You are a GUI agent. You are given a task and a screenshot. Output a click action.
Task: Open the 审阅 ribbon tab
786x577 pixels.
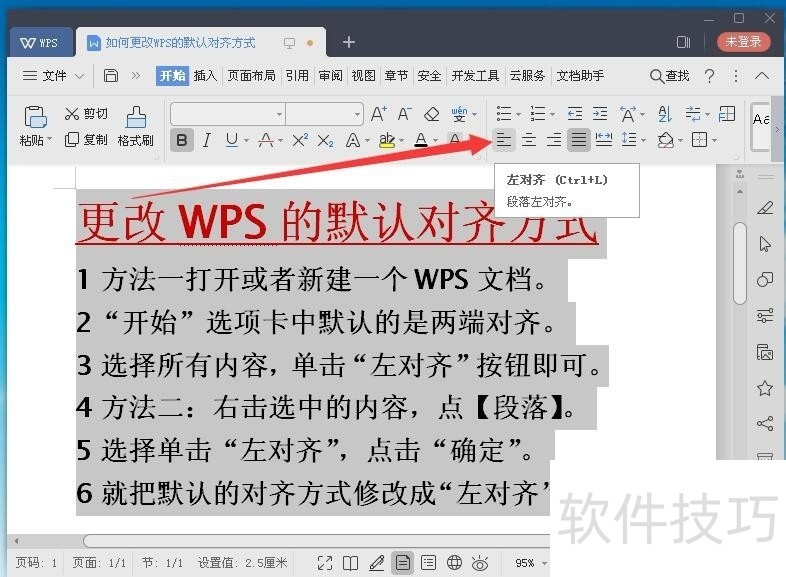[330, 76]
